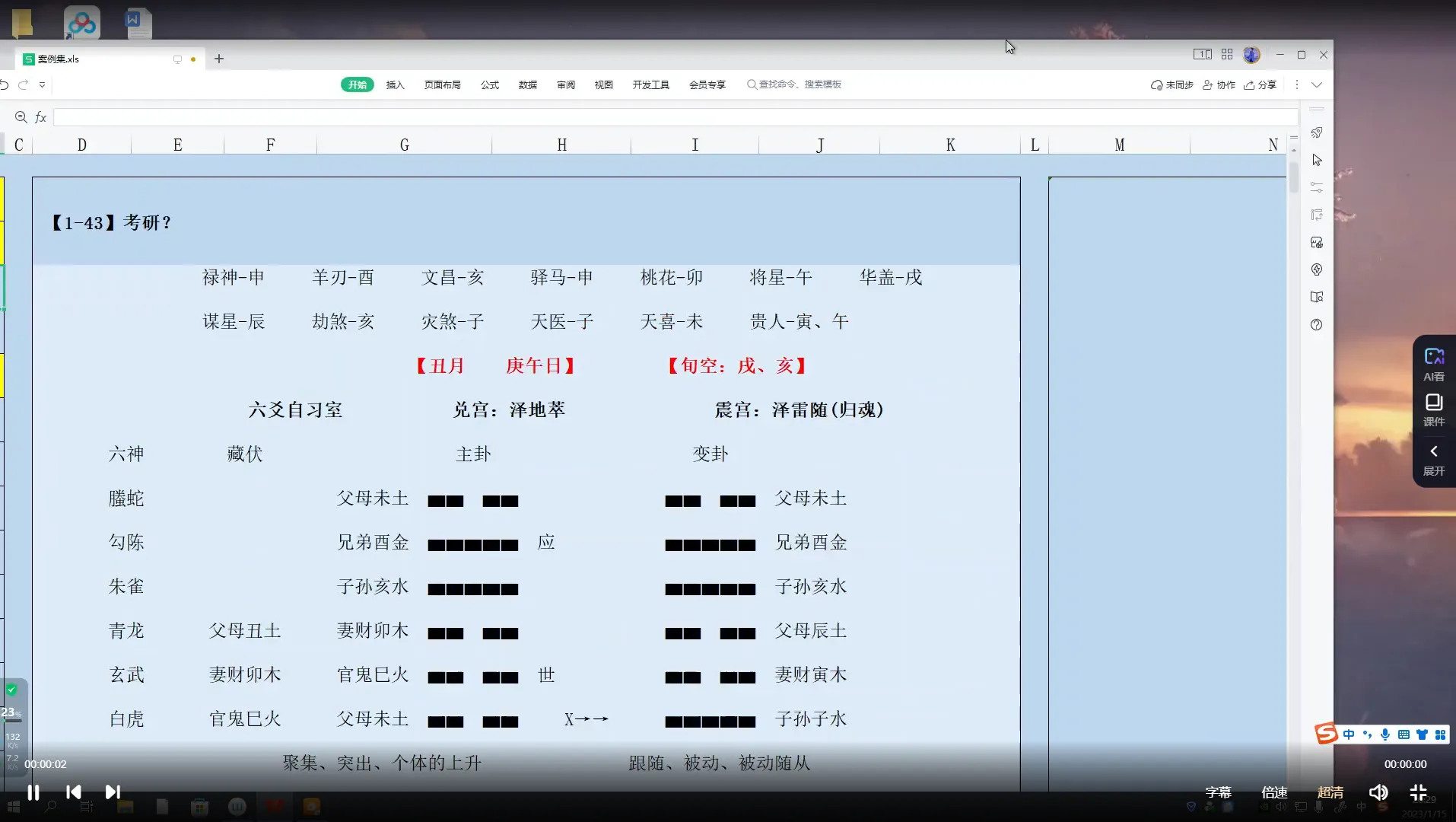Click into the formula bar input
This screenshot has width=1456, height=822.
[x=675, y=117]
